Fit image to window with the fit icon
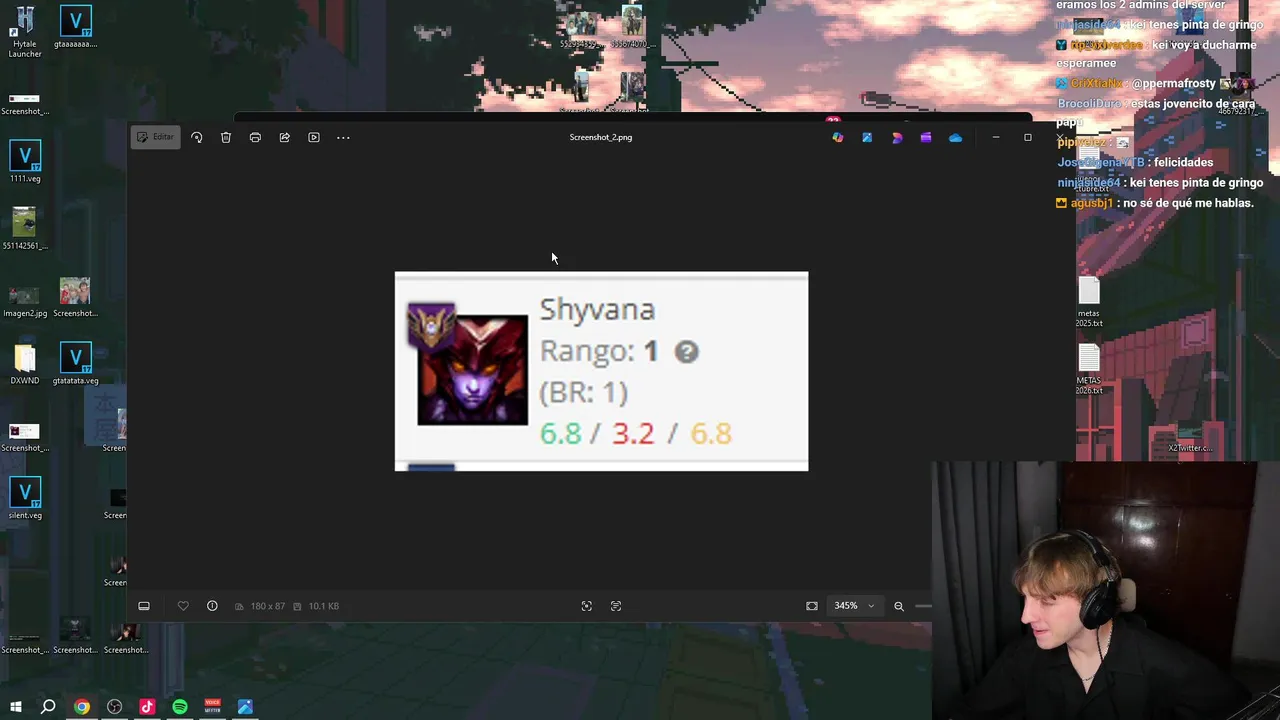The image size is (1280, 720). click(x=812, y=606)
